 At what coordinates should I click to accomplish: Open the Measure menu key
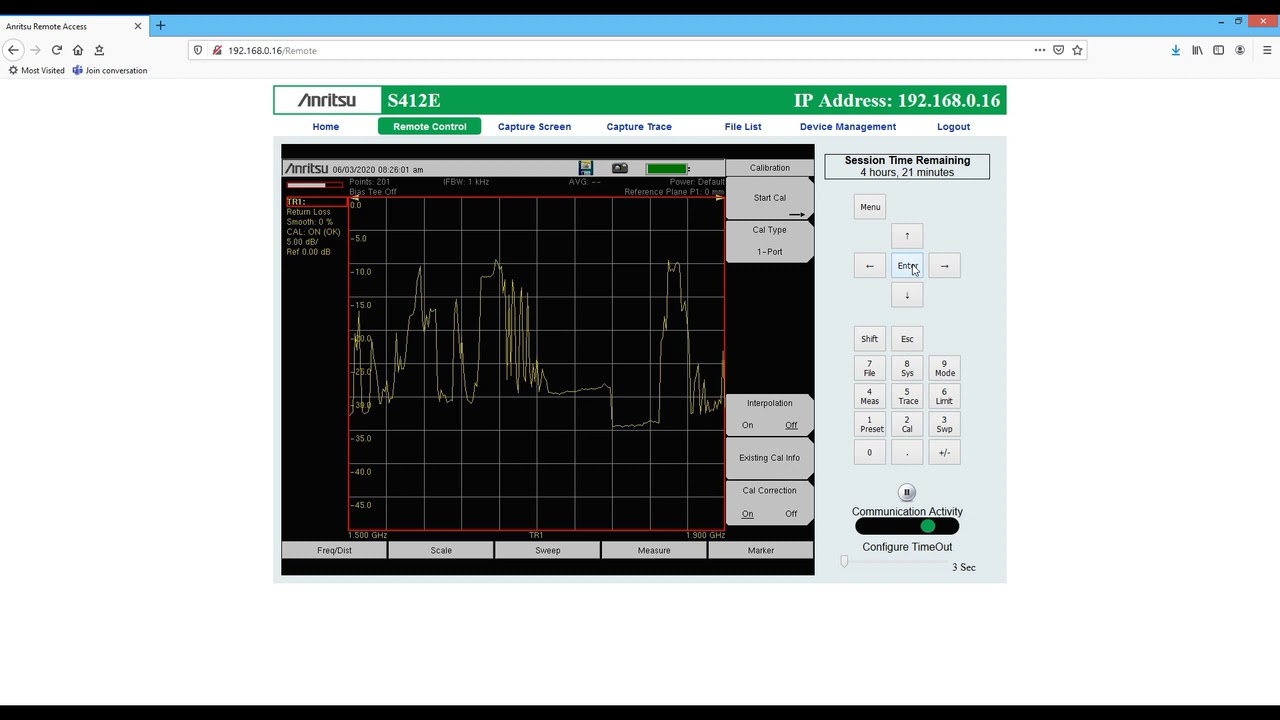(654, 550)
